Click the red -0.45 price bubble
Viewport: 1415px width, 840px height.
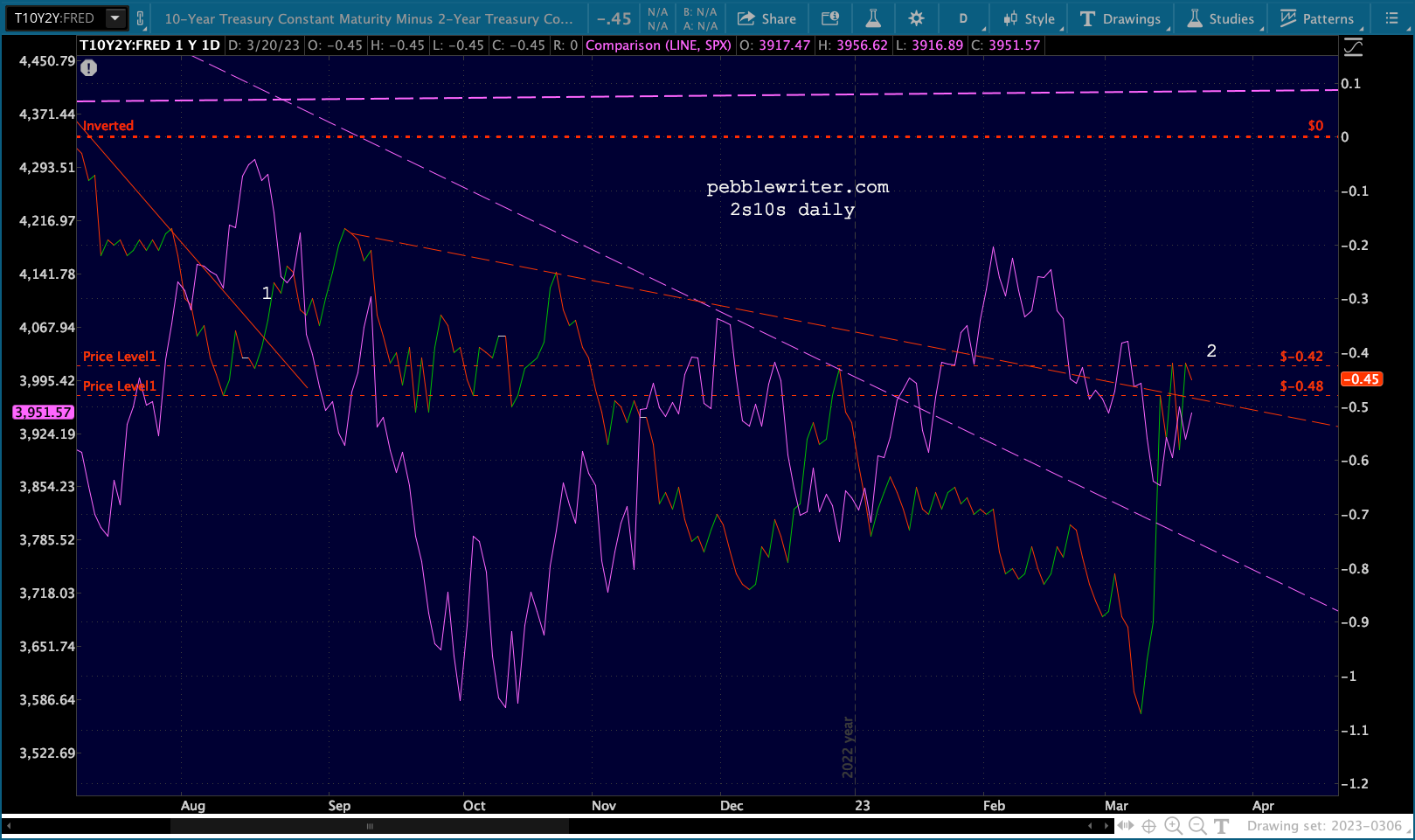point(1361,379)
